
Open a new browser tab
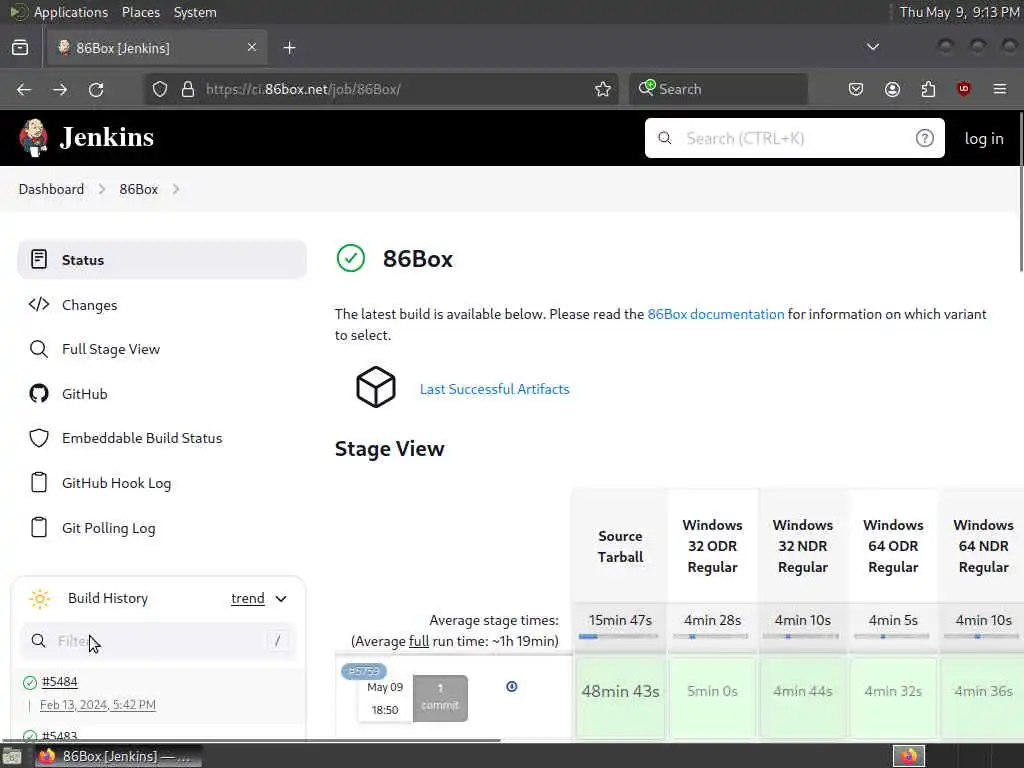point(289,48)
